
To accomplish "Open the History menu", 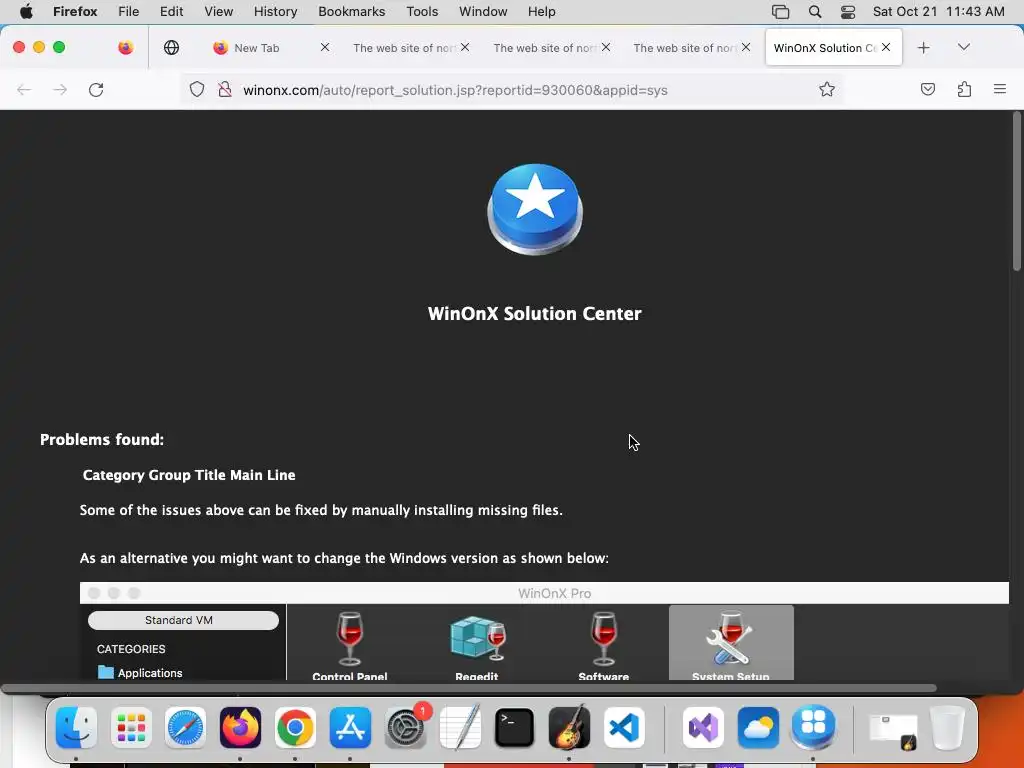I will click(x=275, y=11).
